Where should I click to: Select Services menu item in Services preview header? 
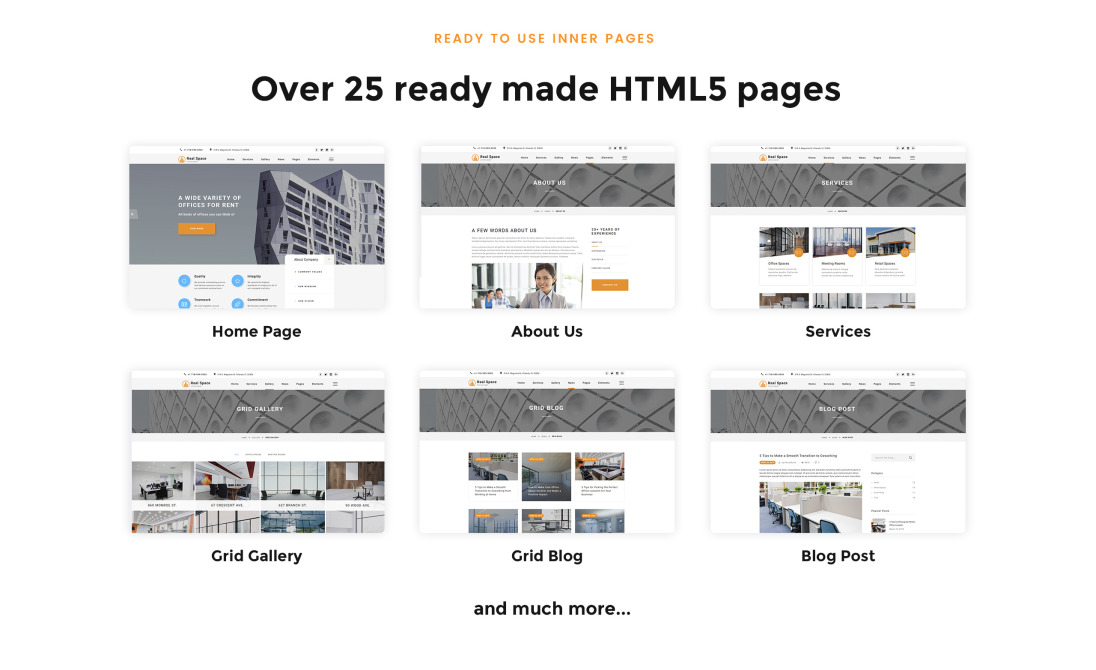[x=829, y=158]
